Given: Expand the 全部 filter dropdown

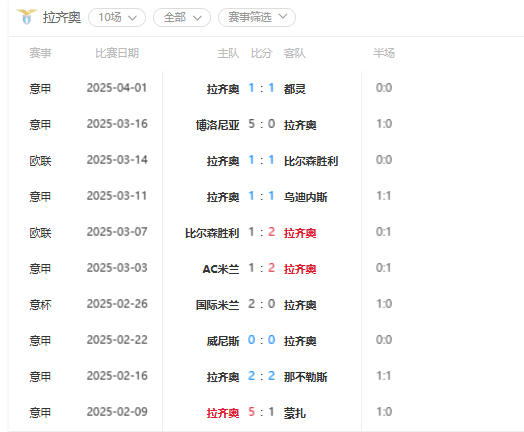Looking at the screenshot, I should click(182, 17).
